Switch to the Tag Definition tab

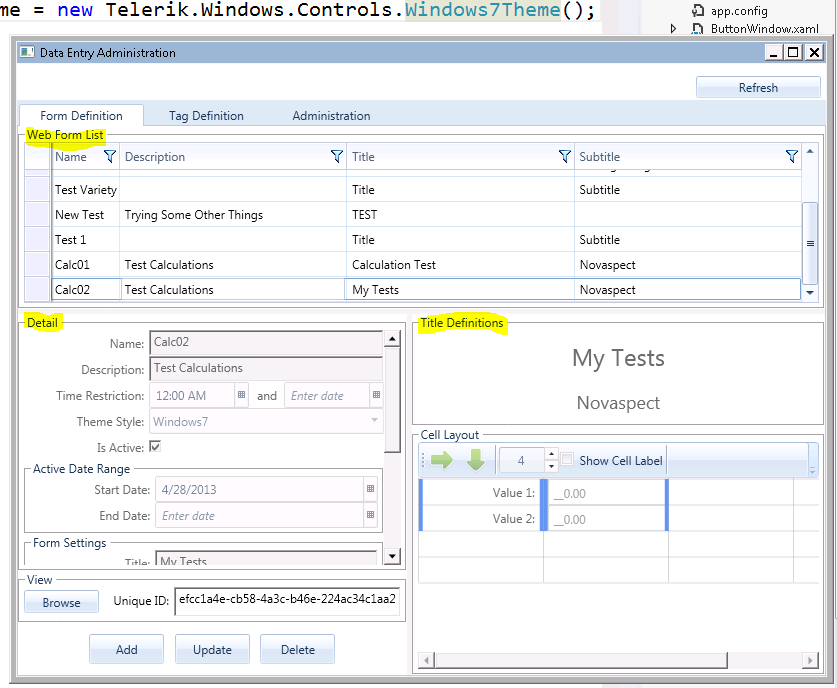click(206, 115)
